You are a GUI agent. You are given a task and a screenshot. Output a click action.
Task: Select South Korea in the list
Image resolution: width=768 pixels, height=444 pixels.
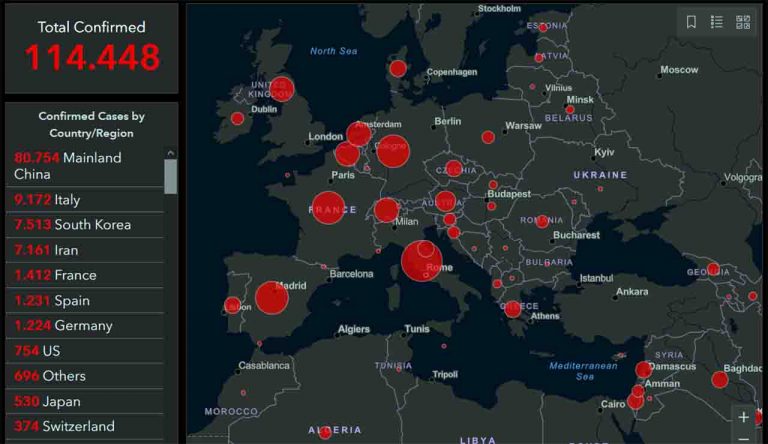coord(84,225)
